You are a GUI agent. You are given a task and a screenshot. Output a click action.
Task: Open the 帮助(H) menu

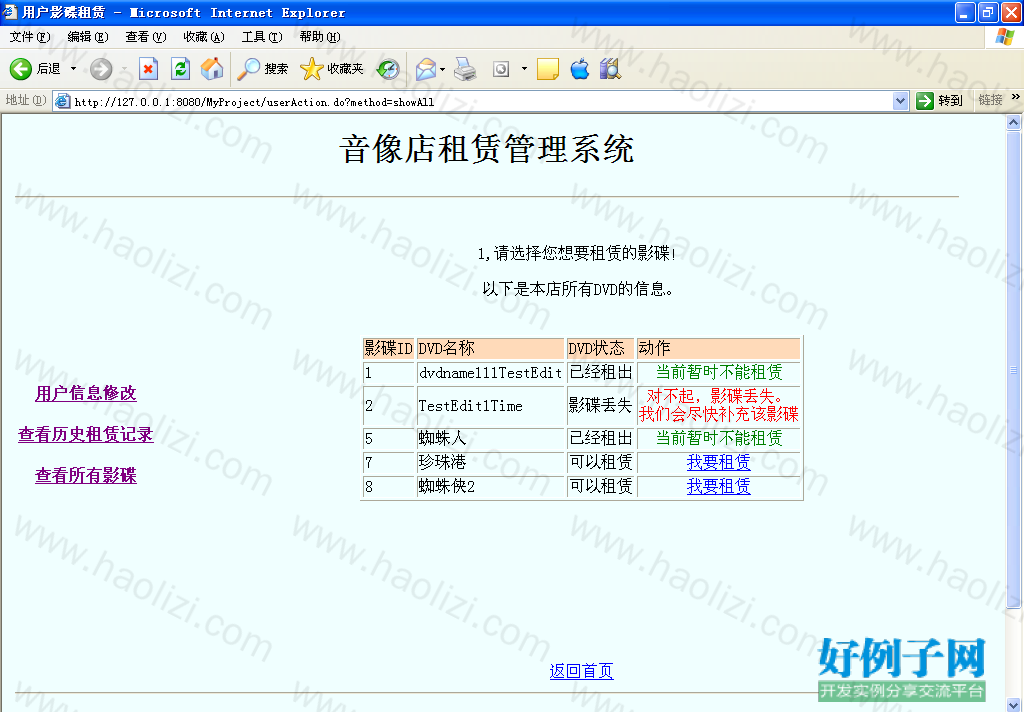point(321,37)
